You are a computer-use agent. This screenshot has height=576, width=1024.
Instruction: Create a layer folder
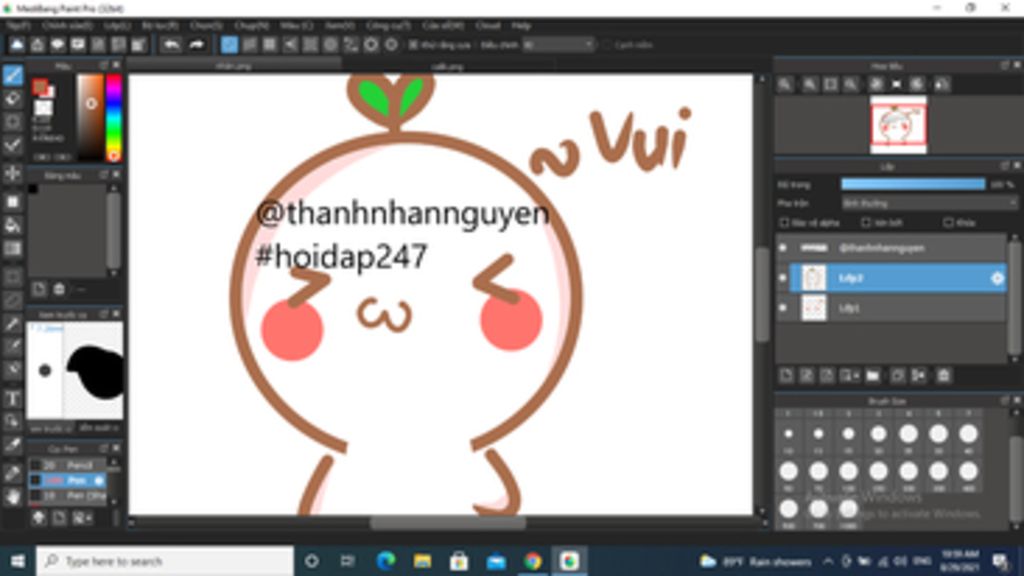873,376
